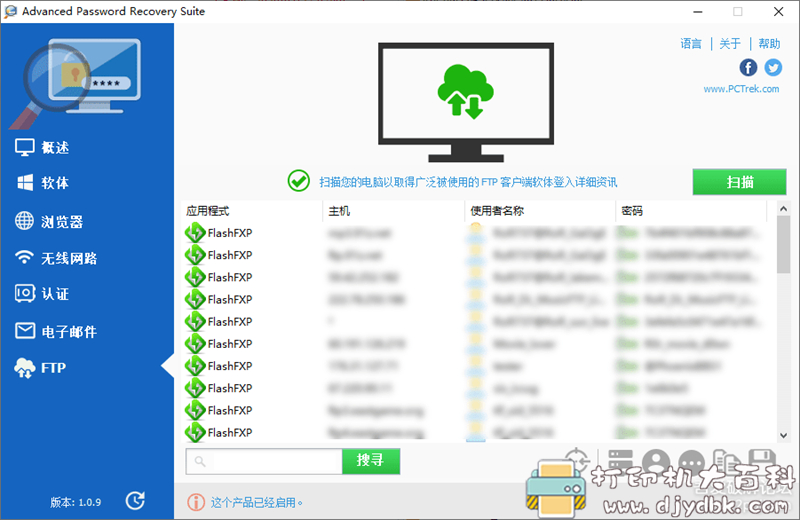Screen dimensions: 800x520
Task: Open the 帮助 help link
Action: [769, 44]
